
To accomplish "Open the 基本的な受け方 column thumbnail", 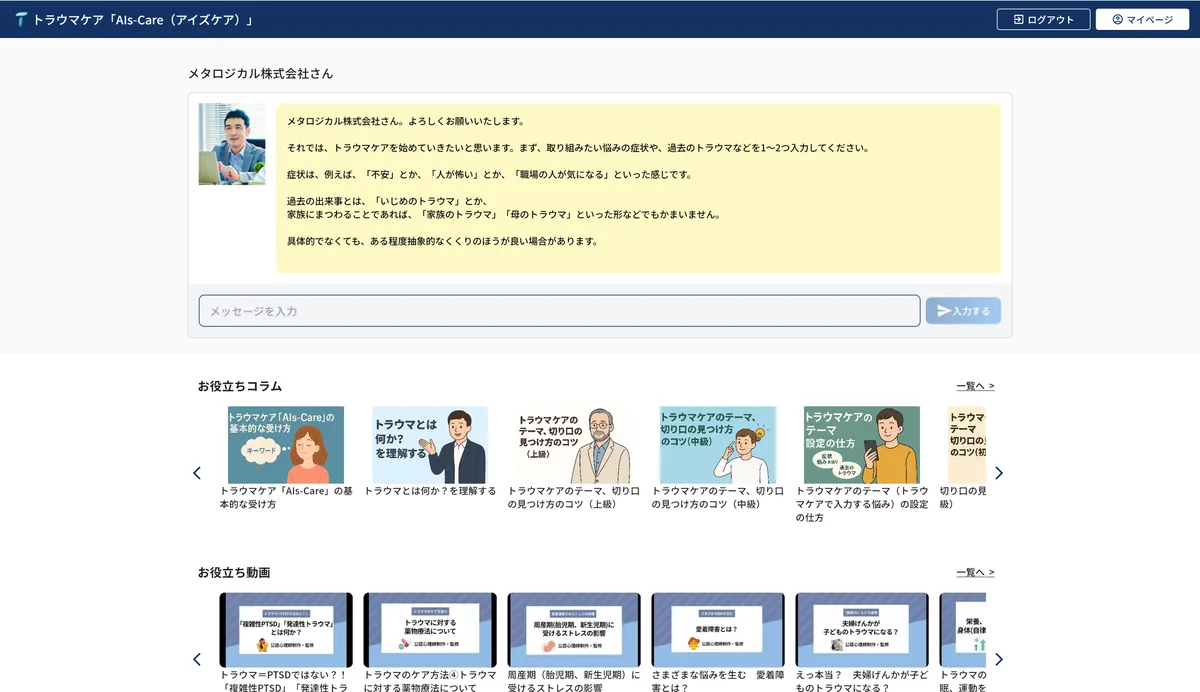I will pos(286,445).
